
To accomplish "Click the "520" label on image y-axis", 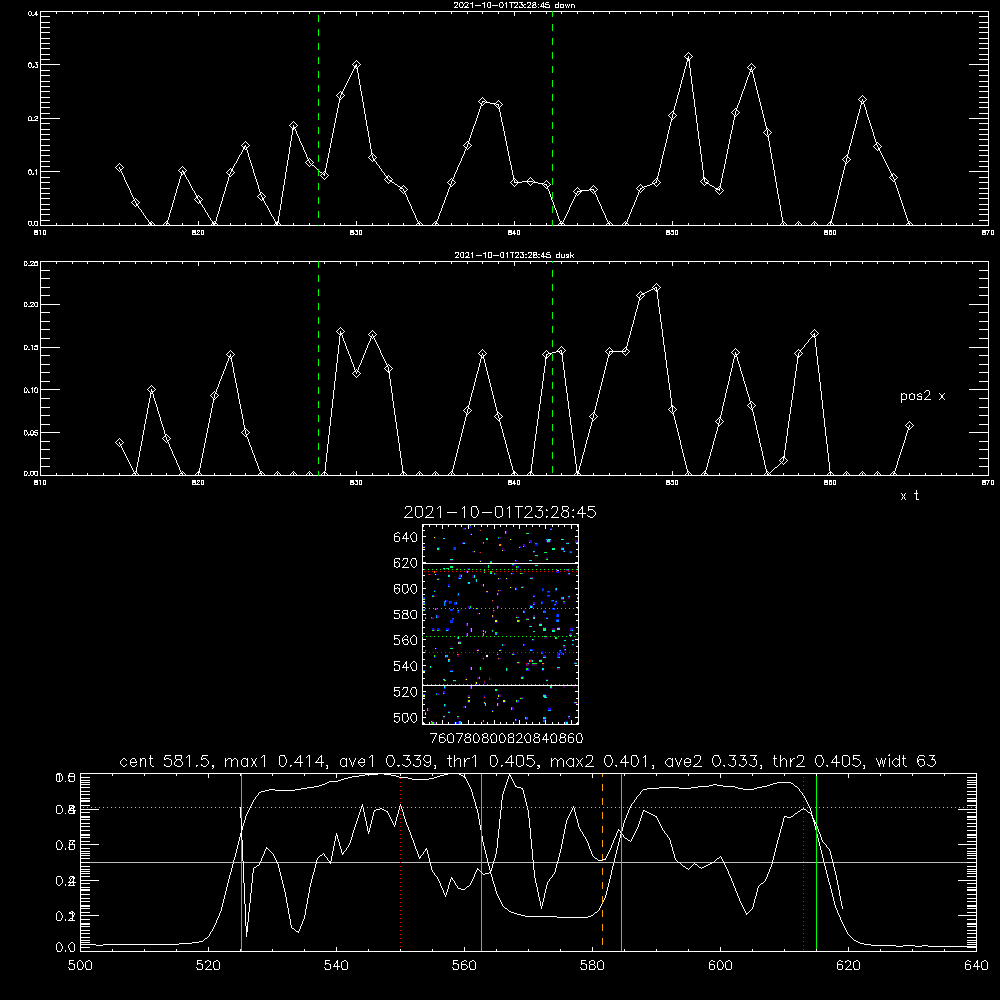I will 406,692.
